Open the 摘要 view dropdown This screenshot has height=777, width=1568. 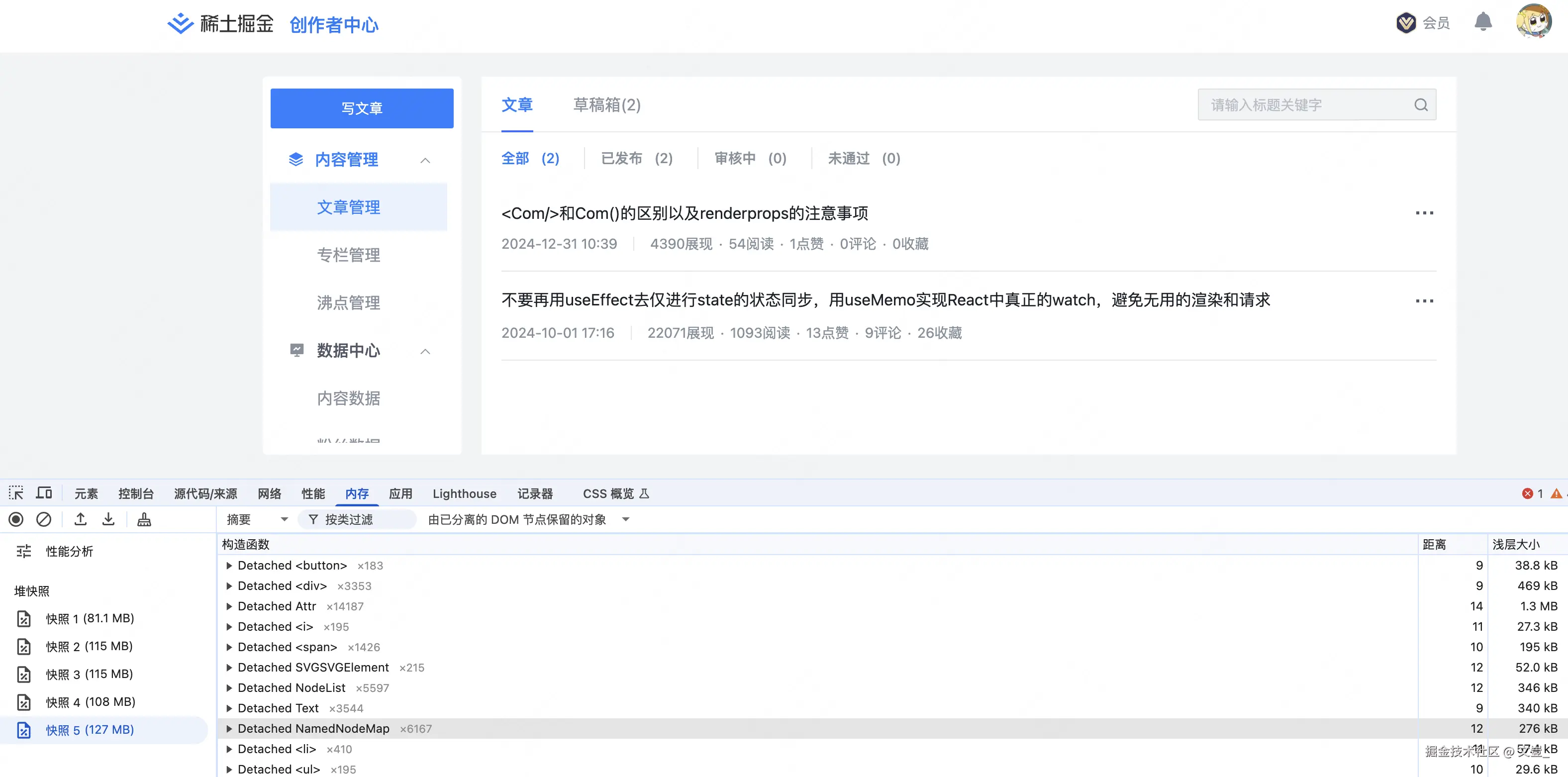(257, 519)
